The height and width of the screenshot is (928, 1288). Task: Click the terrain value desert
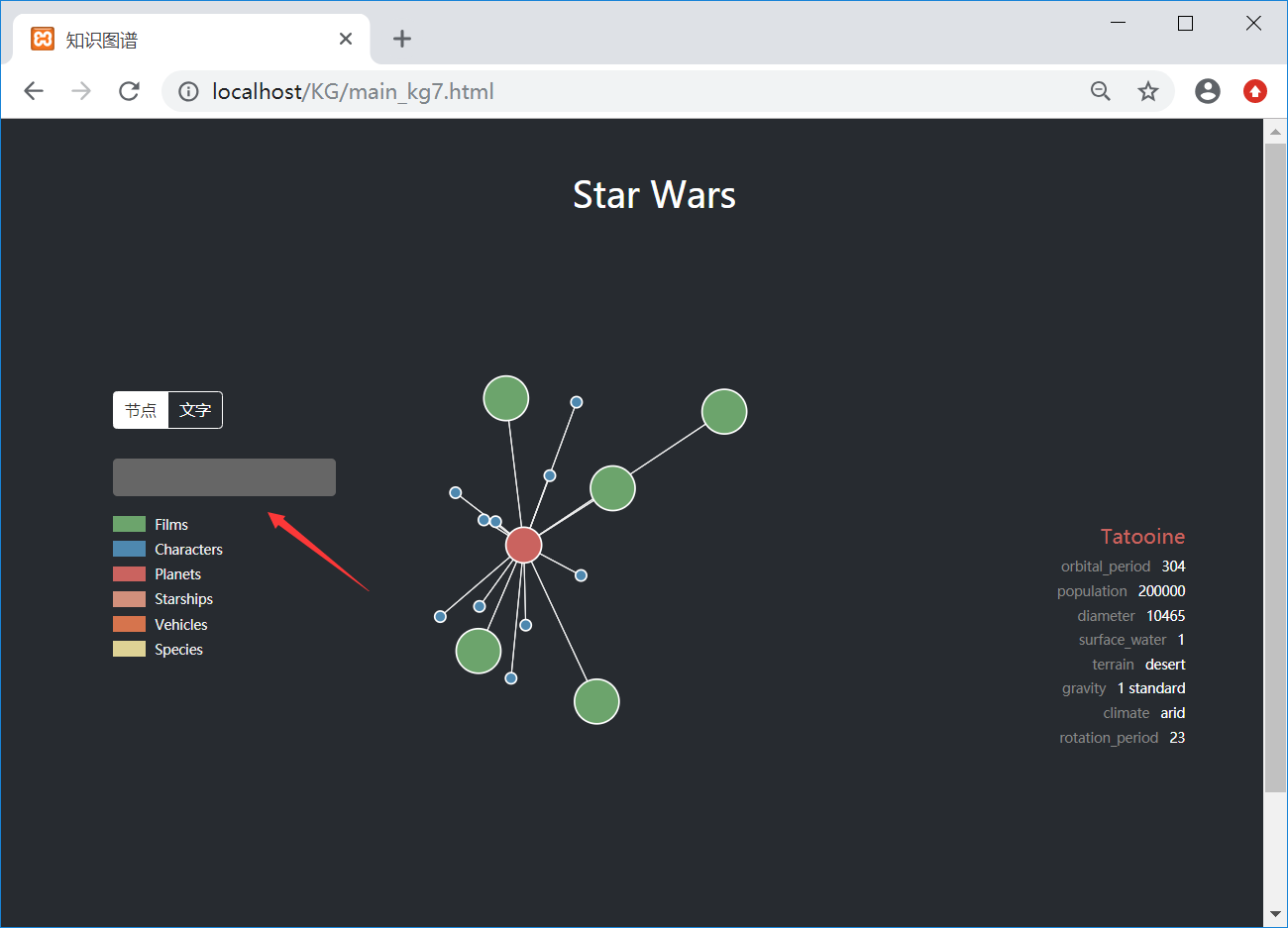(1165, 665)
